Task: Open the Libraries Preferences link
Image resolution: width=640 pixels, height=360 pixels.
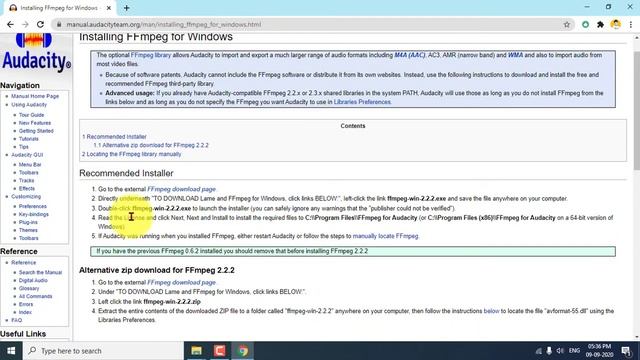Action: tap(362, 102)
